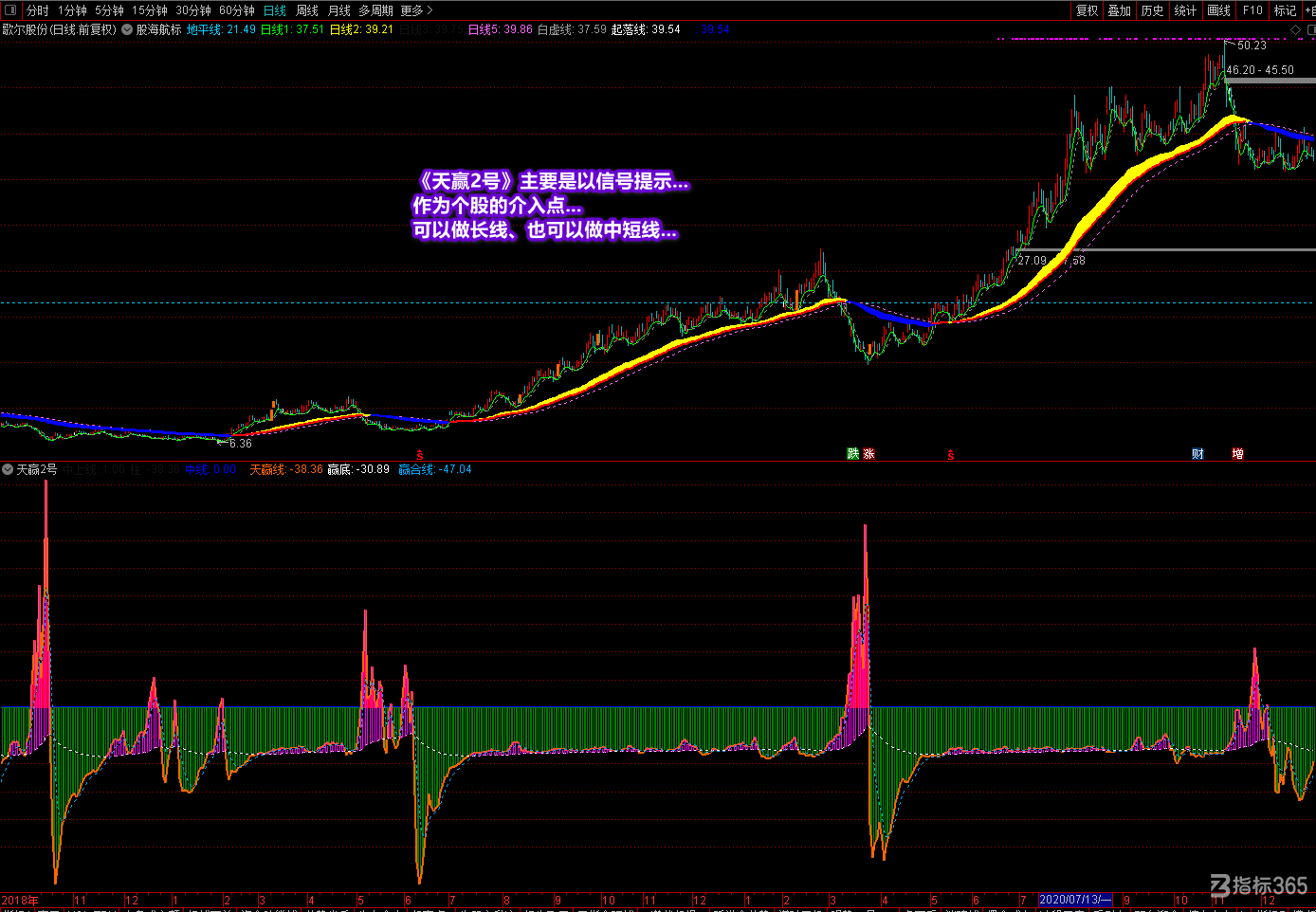
Task: Toggle the side panel icon at top-left
Action: [x=10, y=10]
